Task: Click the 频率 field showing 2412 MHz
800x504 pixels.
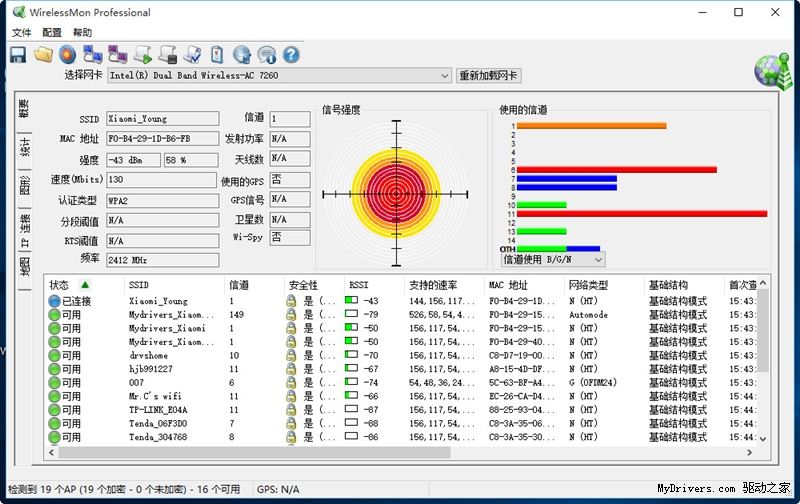Action: tap(163, 260)
